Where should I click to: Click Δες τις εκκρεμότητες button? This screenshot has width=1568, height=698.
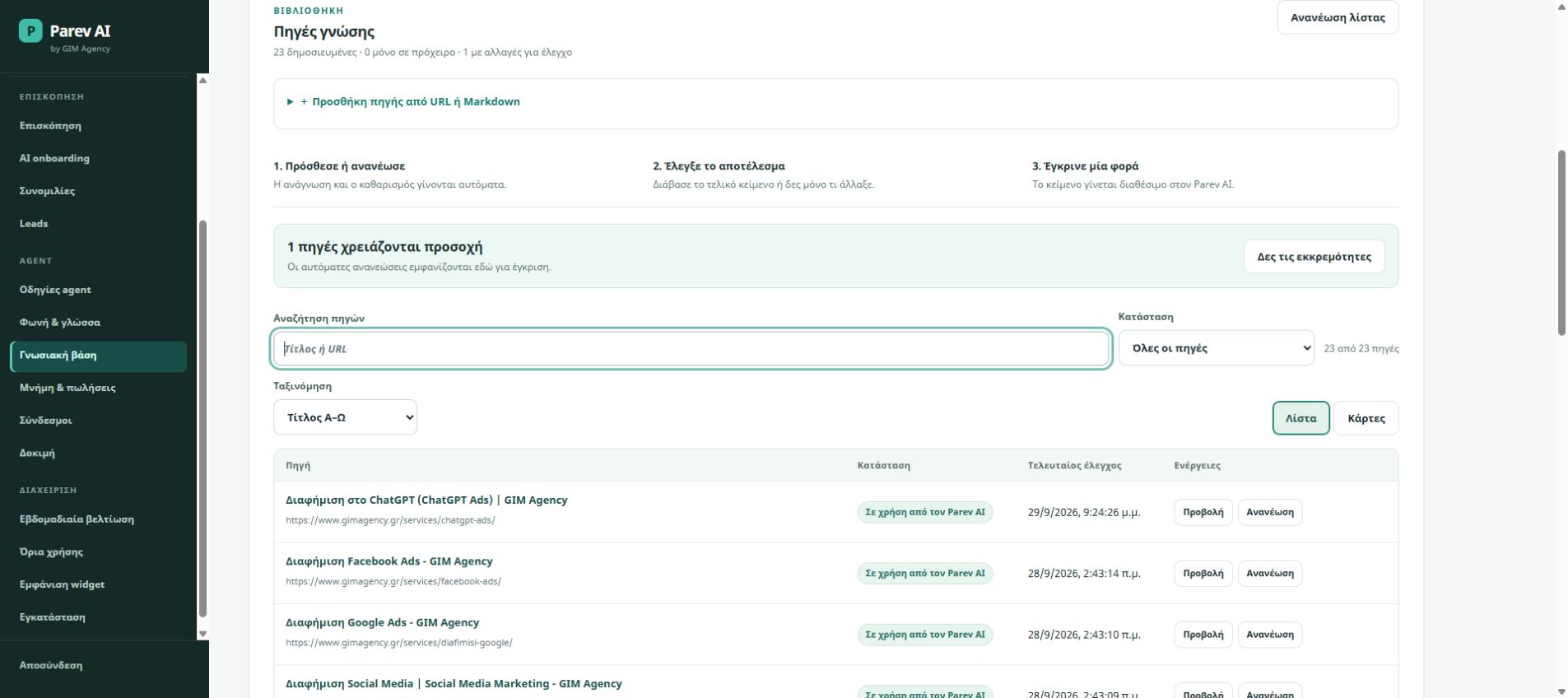coord(1314,257)
